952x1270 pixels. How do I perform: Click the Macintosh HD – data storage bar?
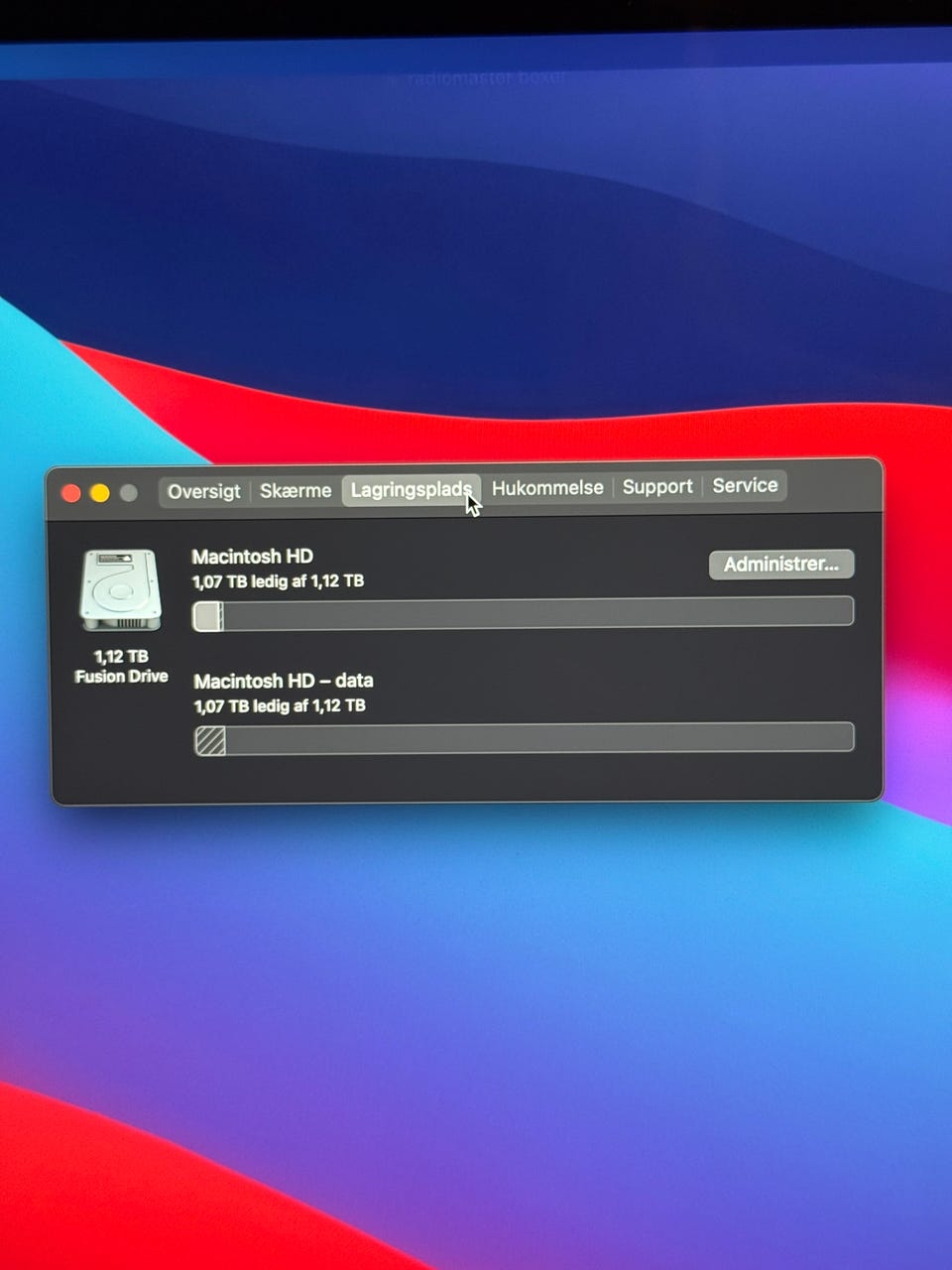[x=524, y=739]
